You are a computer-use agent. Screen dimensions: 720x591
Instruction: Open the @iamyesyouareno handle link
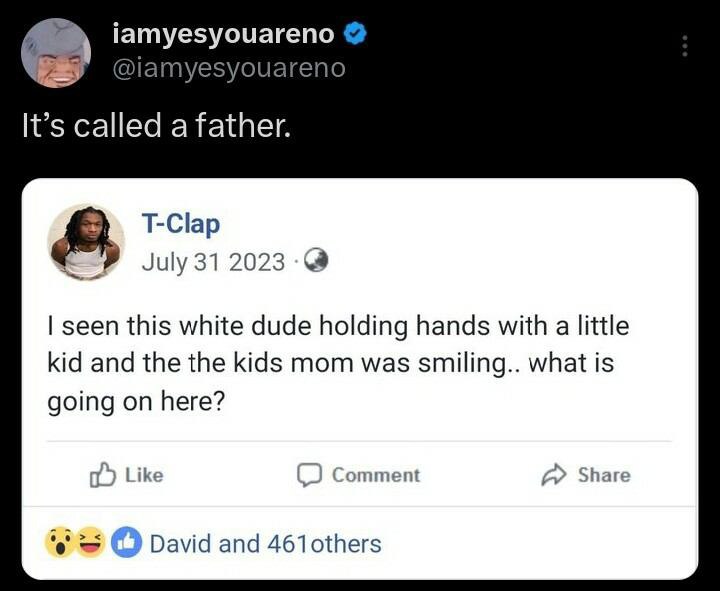[x=229, y=68]
